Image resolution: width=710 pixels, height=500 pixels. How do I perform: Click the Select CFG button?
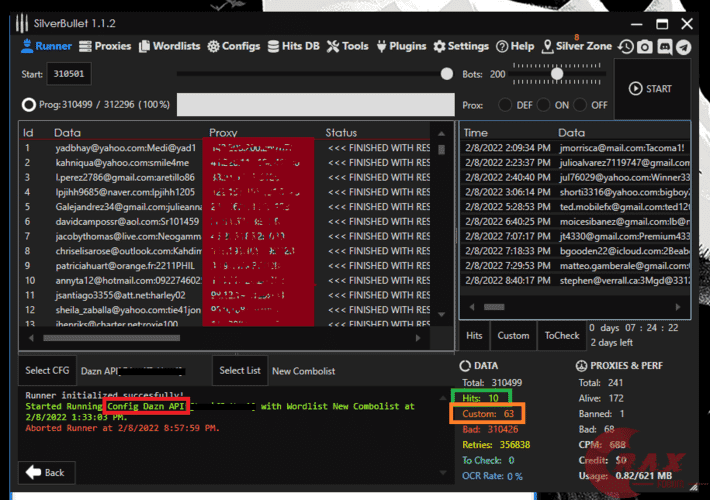tap(47, 370)
